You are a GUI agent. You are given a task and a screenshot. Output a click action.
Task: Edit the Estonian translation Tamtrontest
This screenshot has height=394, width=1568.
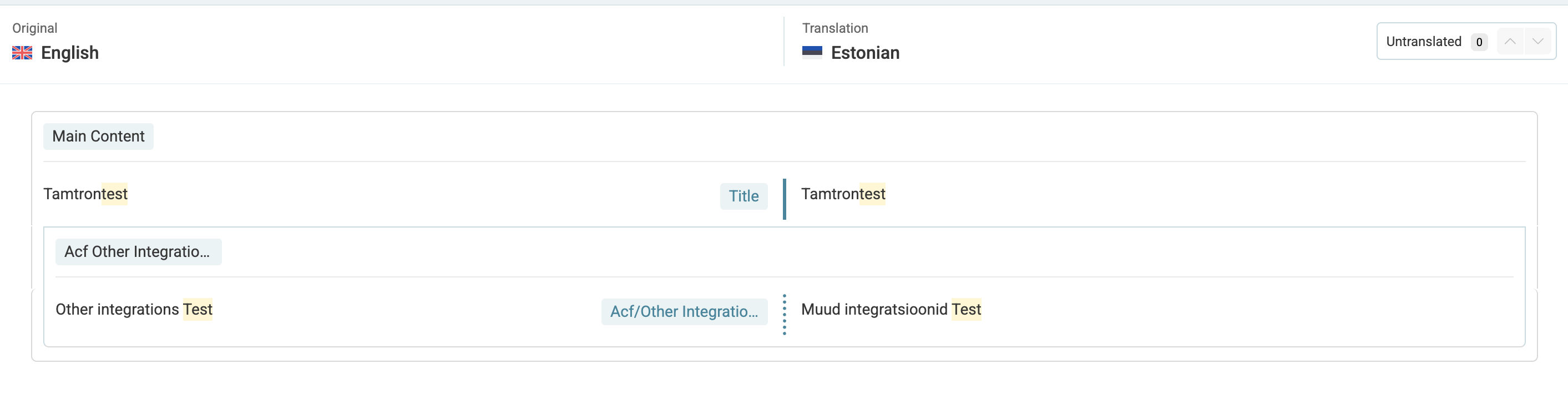point(843,194)
